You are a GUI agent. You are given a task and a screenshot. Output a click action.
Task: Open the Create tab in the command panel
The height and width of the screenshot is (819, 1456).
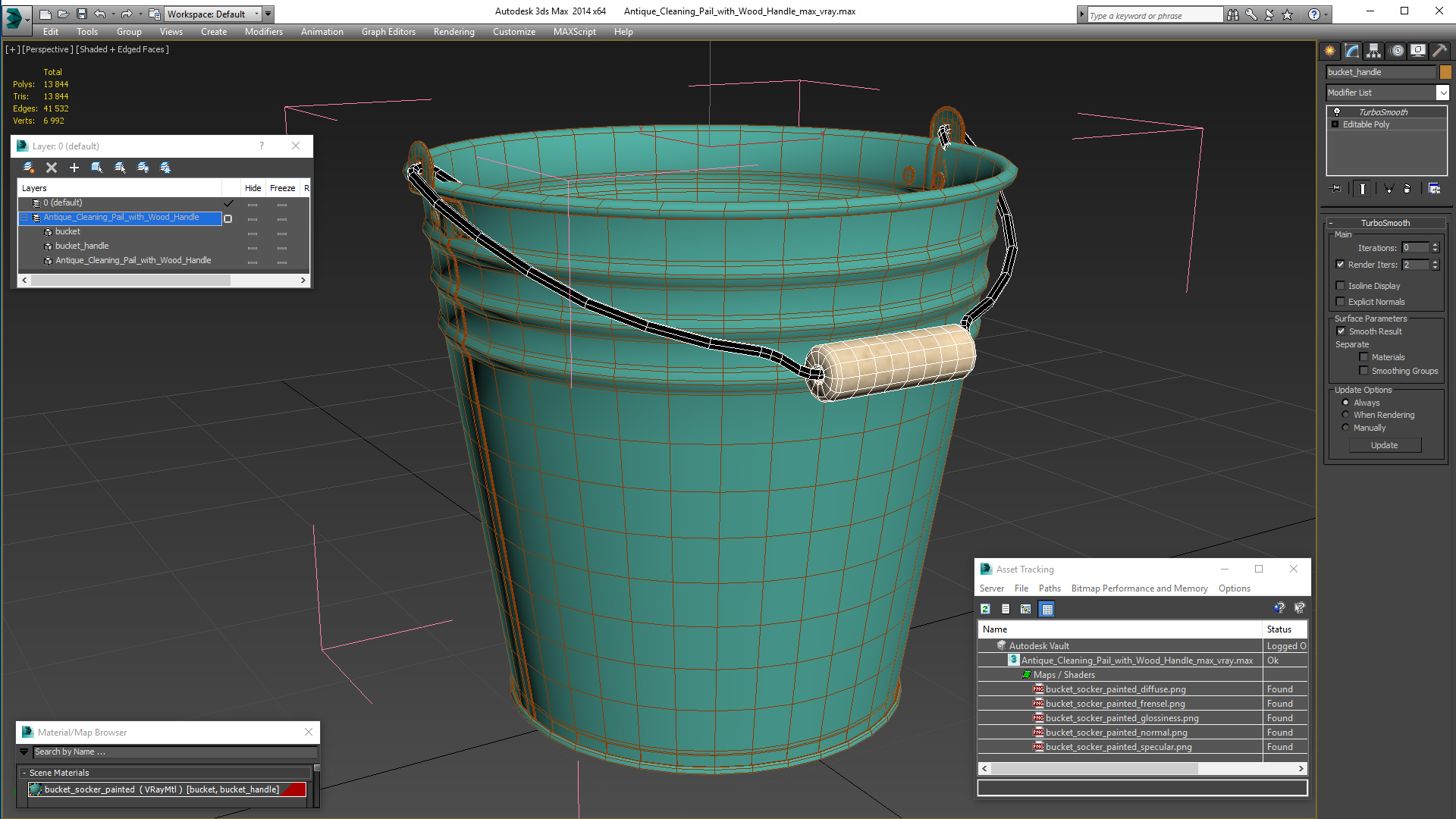(x=1330, y=51)
